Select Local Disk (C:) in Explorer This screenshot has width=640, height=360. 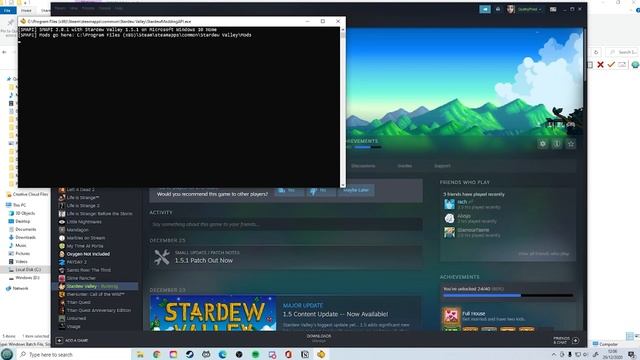[28, 270]
